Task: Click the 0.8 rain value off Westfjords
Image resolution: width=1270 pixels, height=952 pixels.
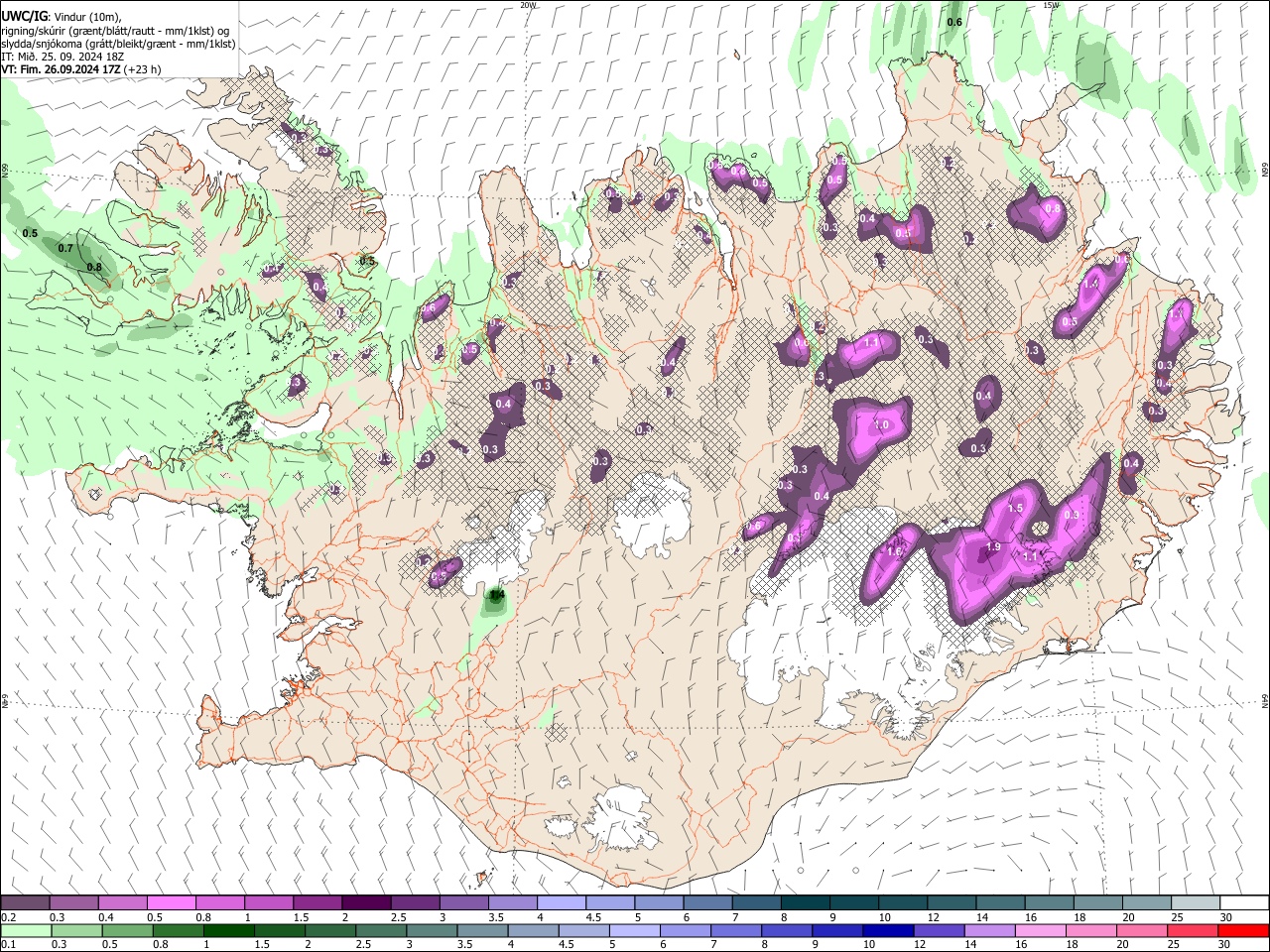Action: (x=94, y=267)
